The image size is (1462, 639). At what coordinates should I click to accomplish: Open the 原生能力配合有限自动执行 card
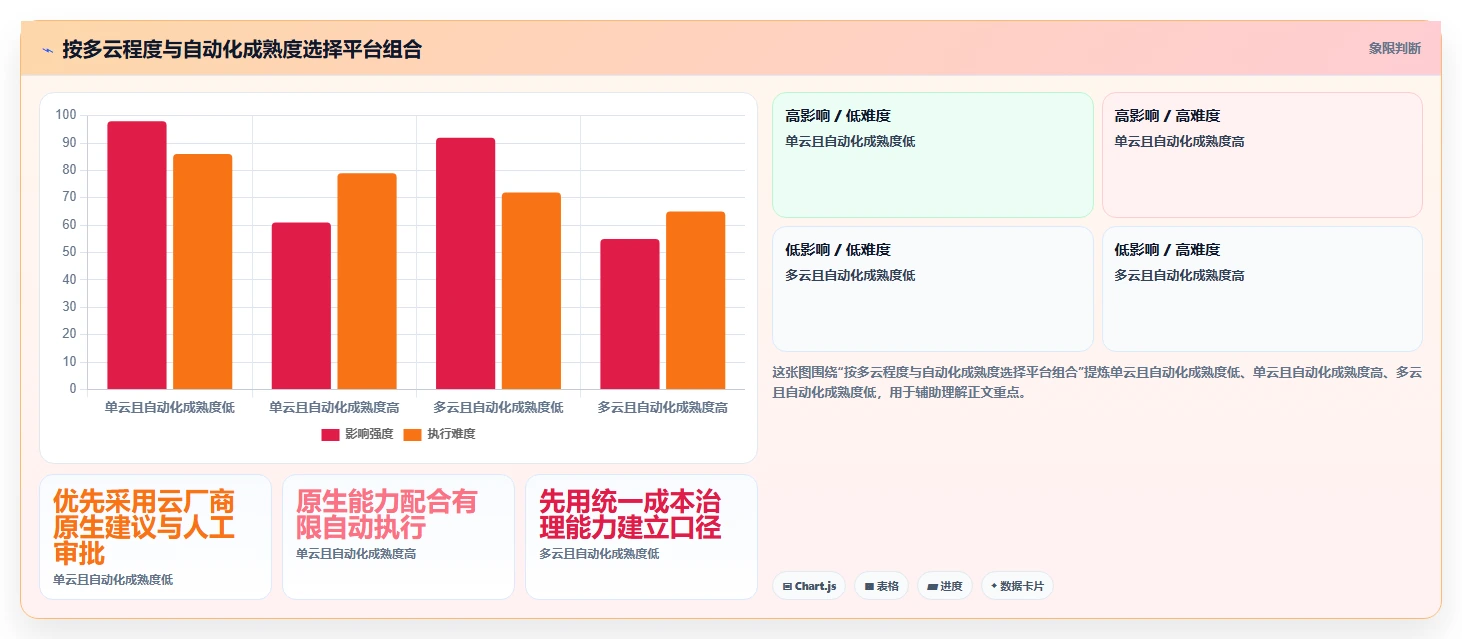pos(398,537)
